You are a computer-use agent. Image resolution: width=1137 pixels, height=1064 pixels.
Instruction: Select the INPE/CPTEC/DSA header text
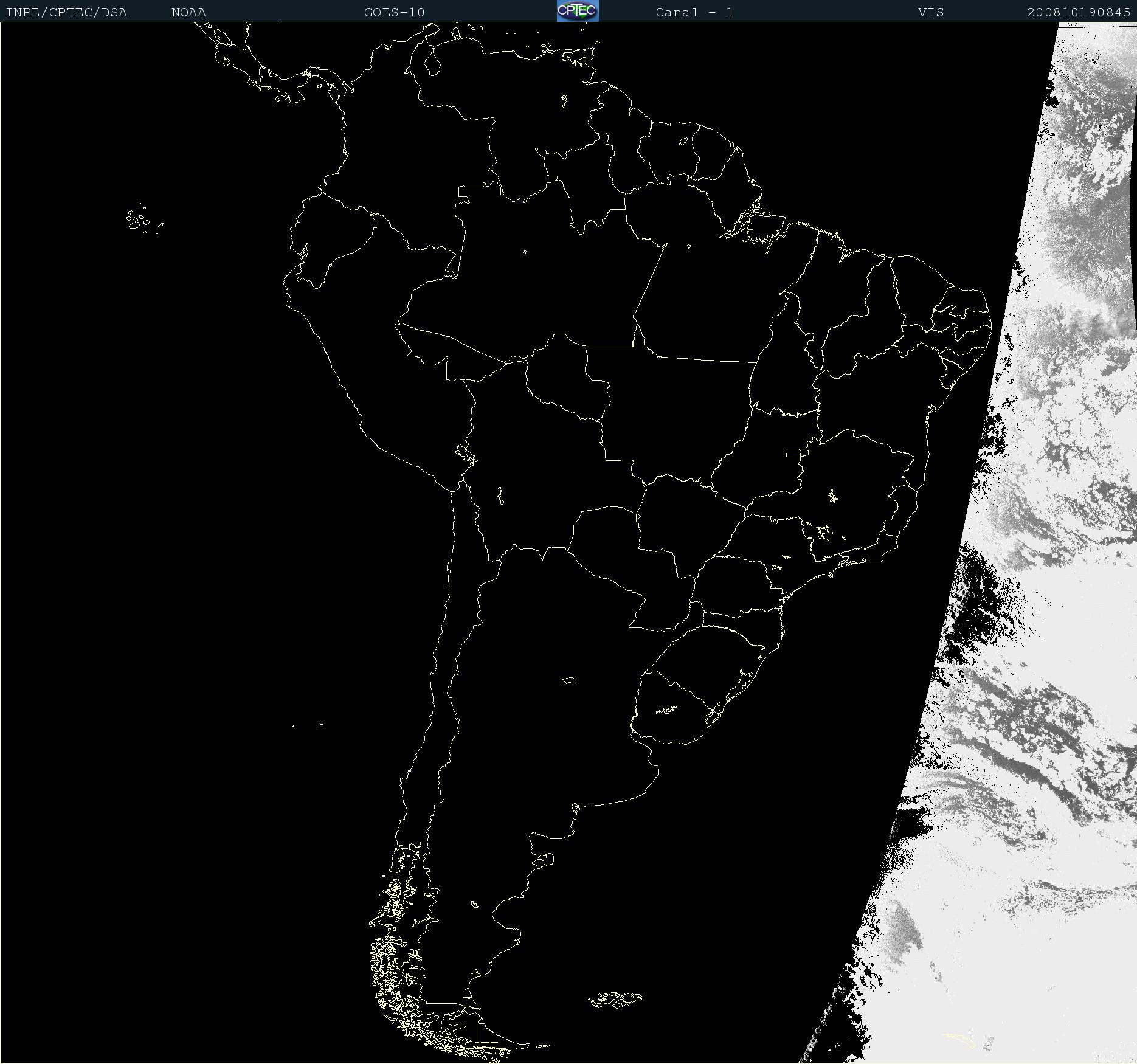point(66,12)
